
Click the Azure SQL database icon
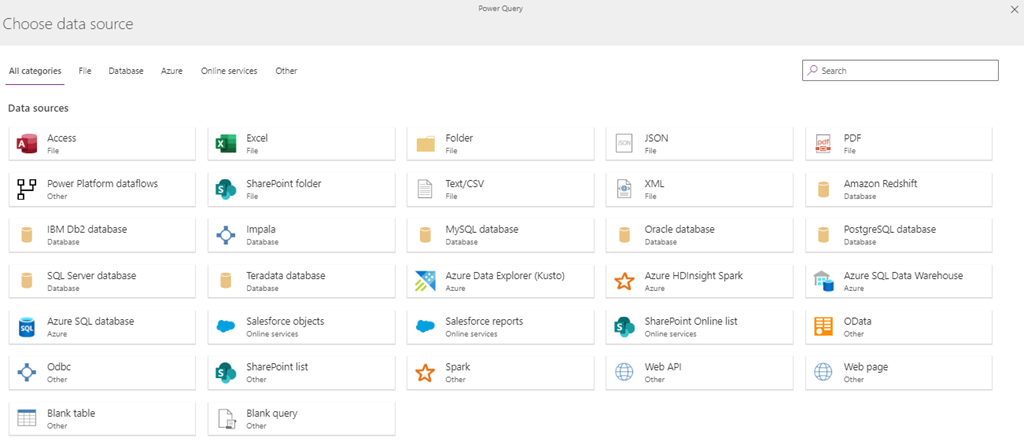[x=27, y=327]
